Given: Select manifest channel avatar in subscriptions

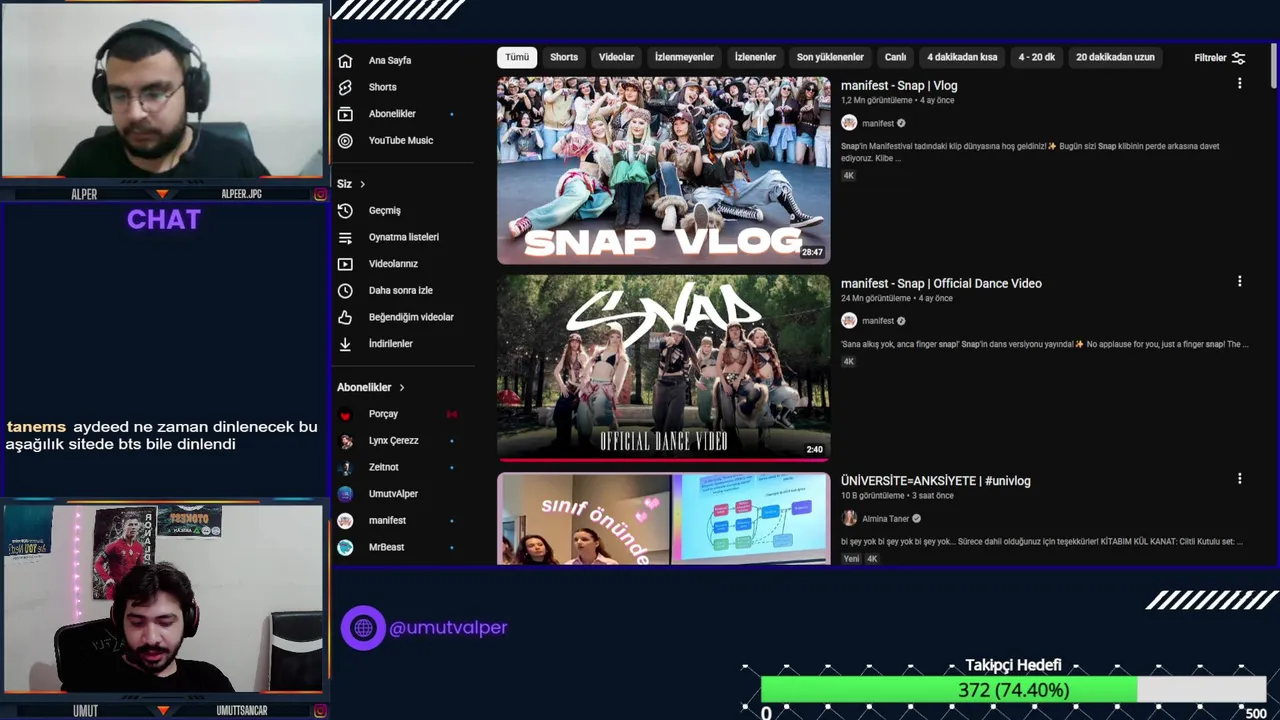Looking at the screenshot, I should pyautogui.click(x=345, y=521).
